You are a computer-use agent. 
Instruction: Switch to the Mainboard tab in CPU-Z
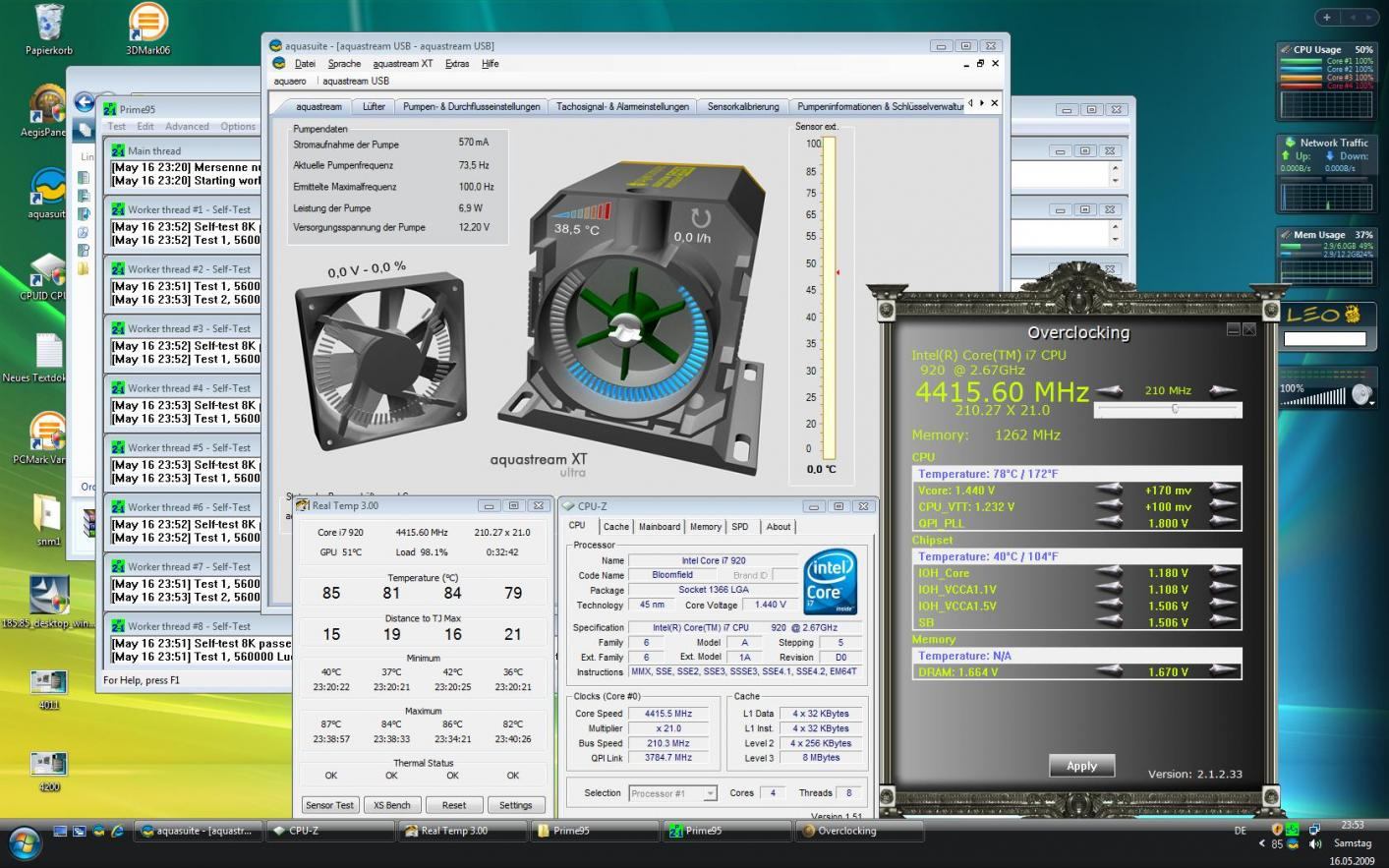coord(659,527)
